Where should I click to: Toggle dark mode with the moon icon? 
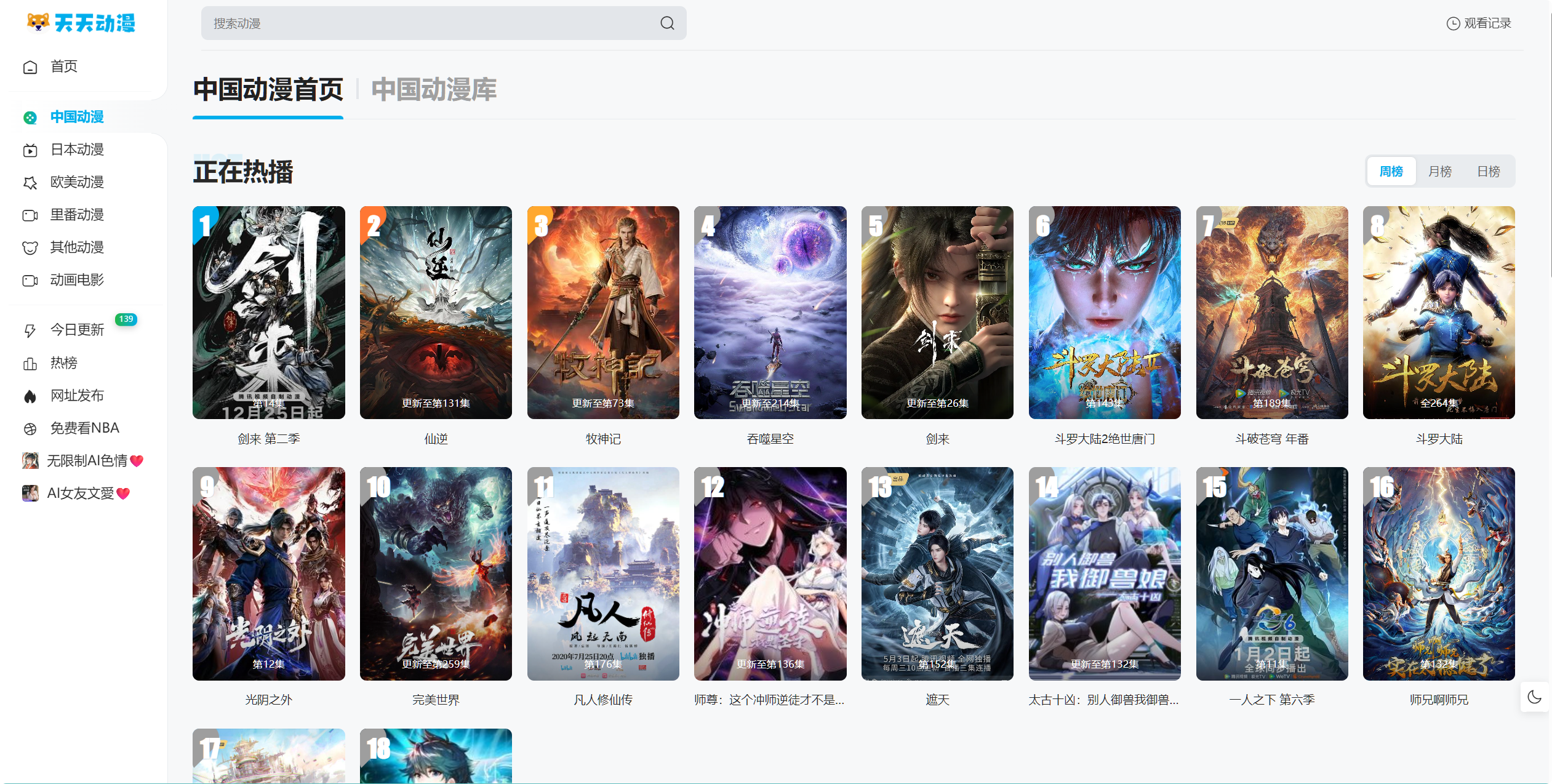(x=1534, y=697)
